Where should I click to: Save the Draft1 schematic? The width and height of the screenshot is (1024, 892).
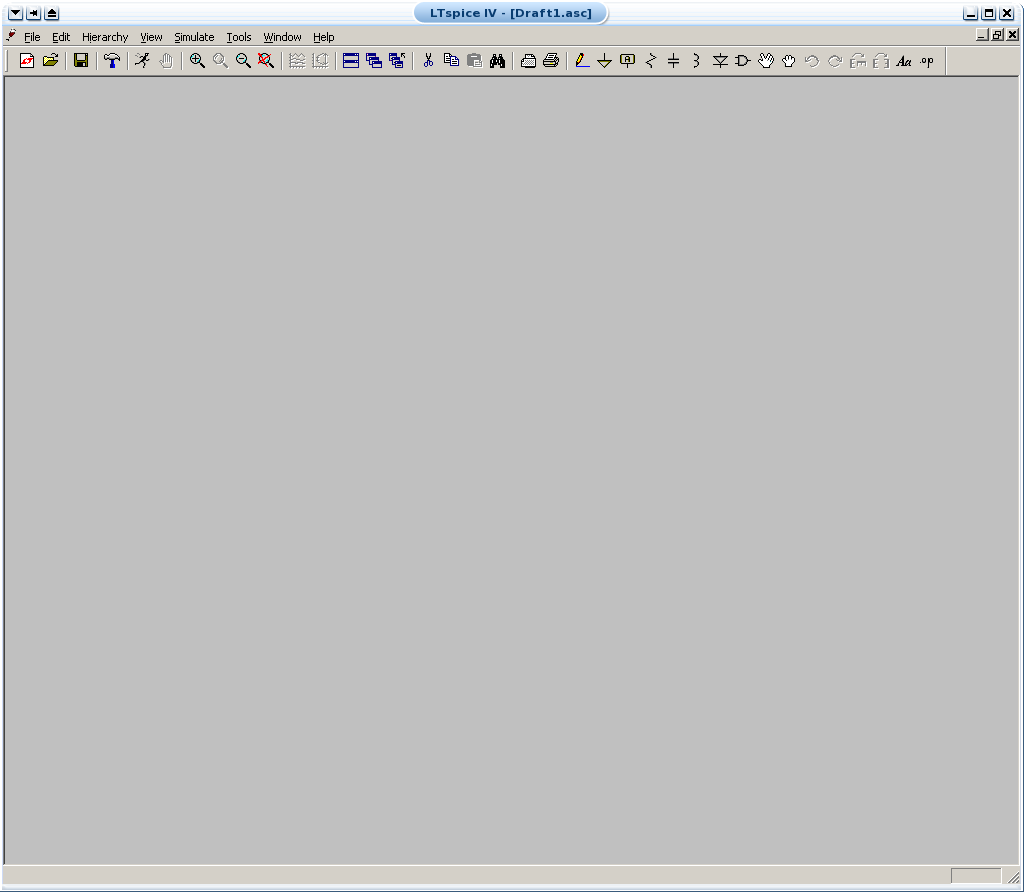(x=80, y=60)
